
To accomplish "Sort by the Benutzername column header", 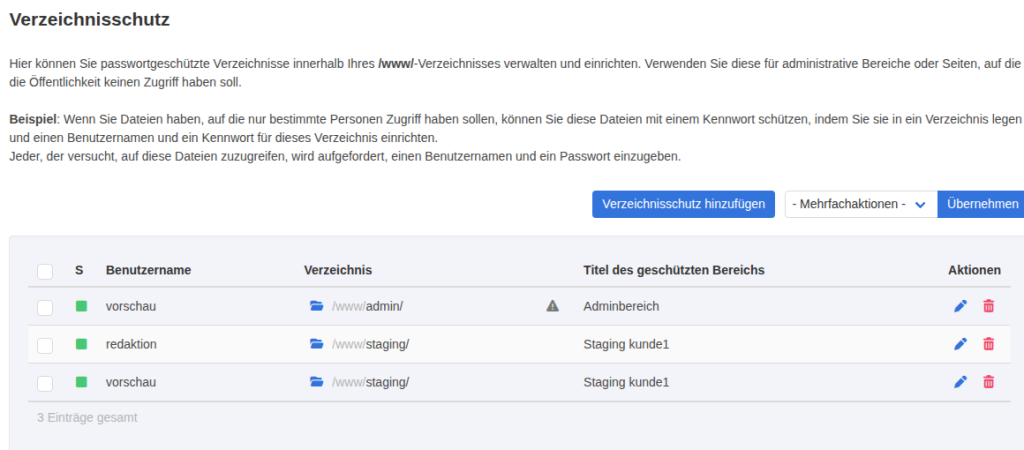I will (x=148, y=270).
